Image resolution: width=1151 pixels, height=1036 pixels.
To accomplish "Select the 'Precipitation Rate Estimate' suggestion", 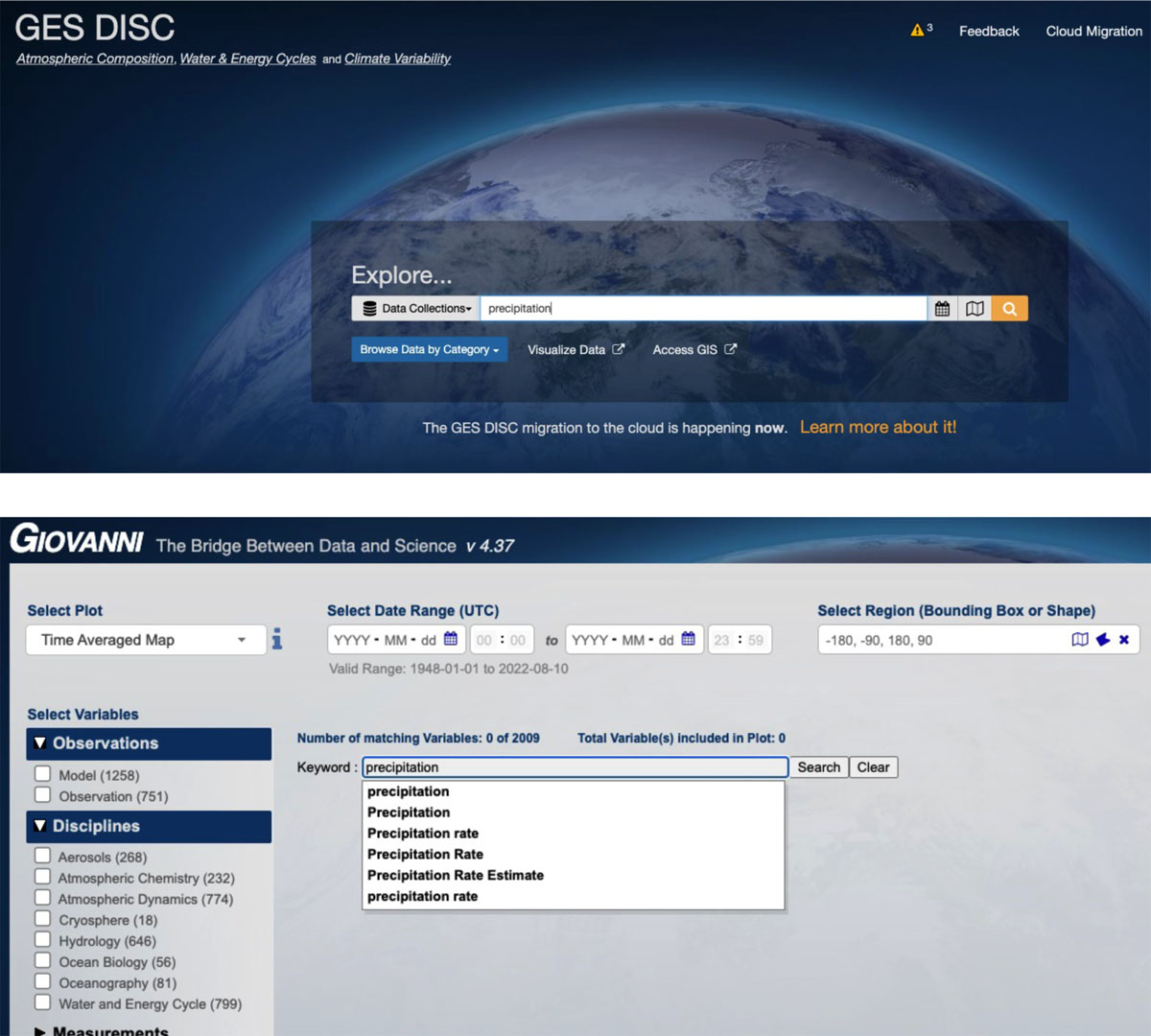I will [456, 875].
